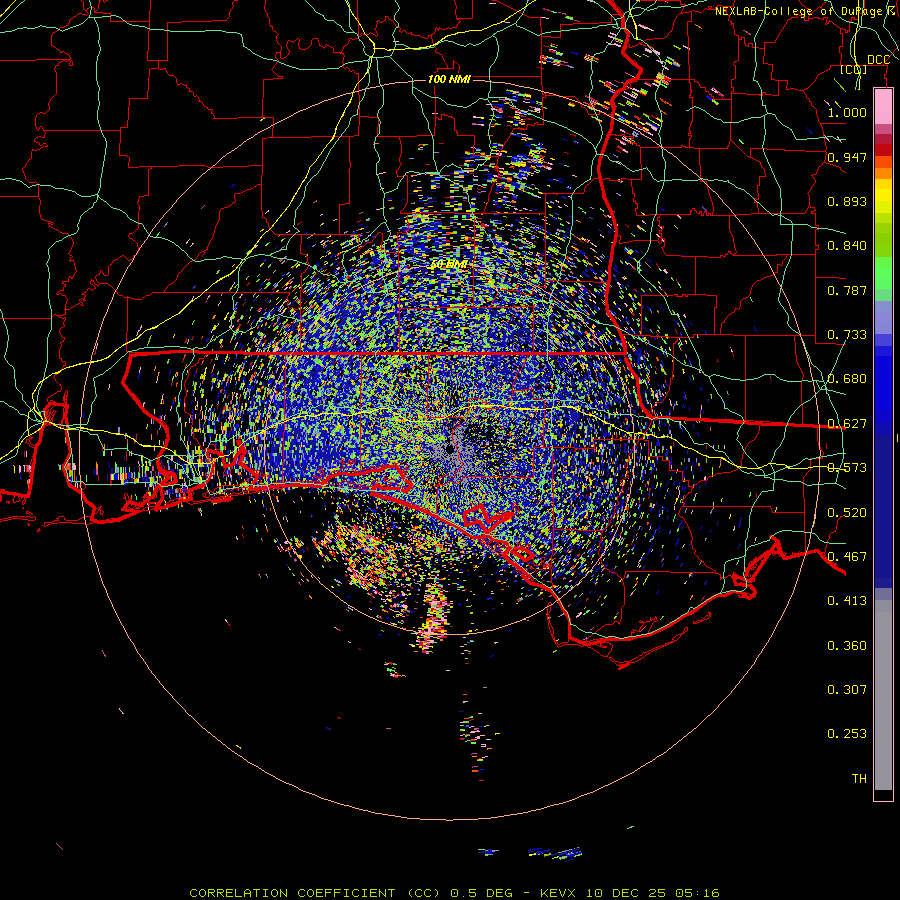Click the [CC] label above the color scale
900x900 pixels.
(x=853, y=69)
